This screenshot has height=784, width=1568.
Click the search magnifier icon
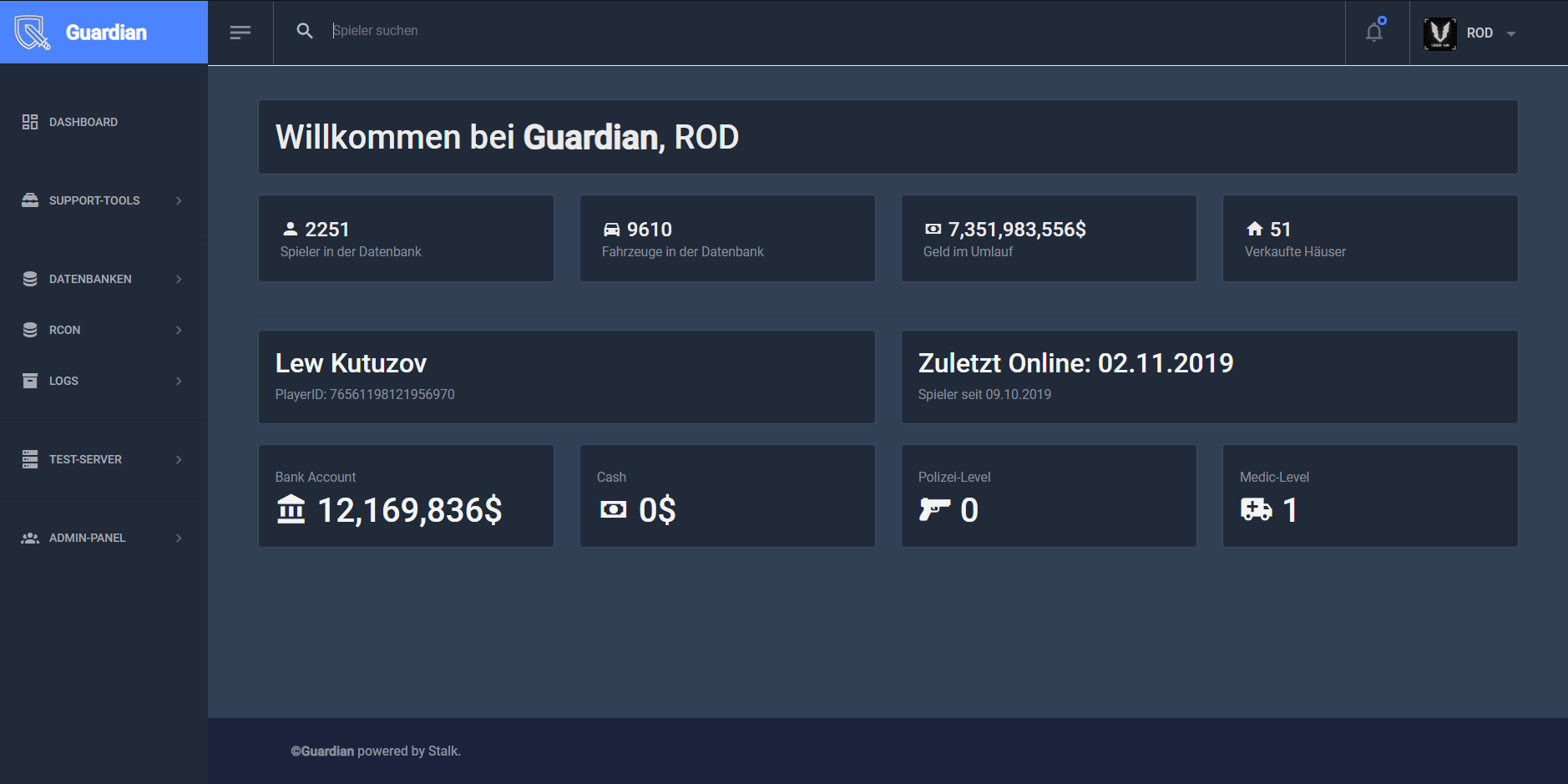[x=305, y=31]
